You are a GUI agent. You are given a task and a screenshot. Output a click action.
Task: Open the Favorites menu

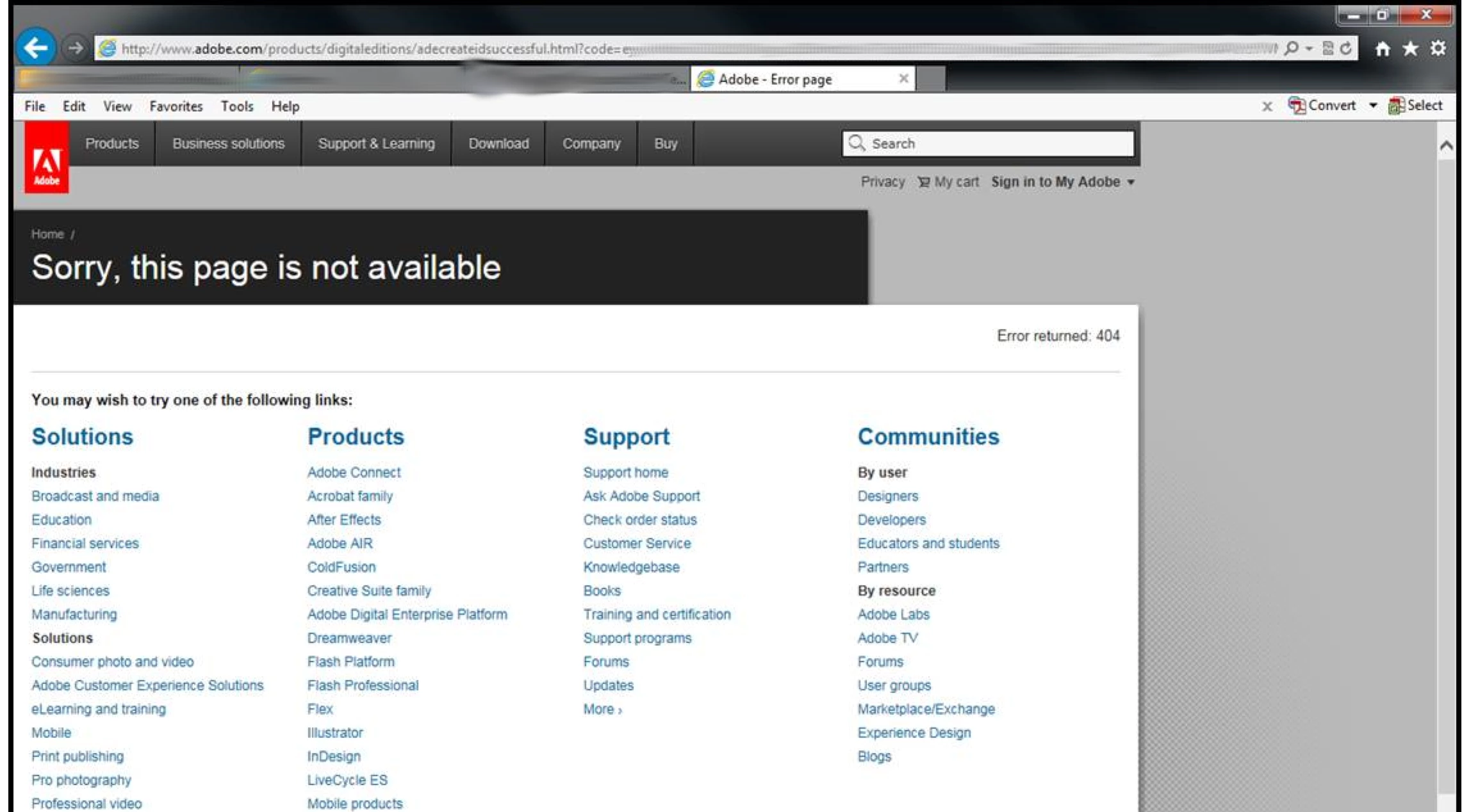pos(176,106)
